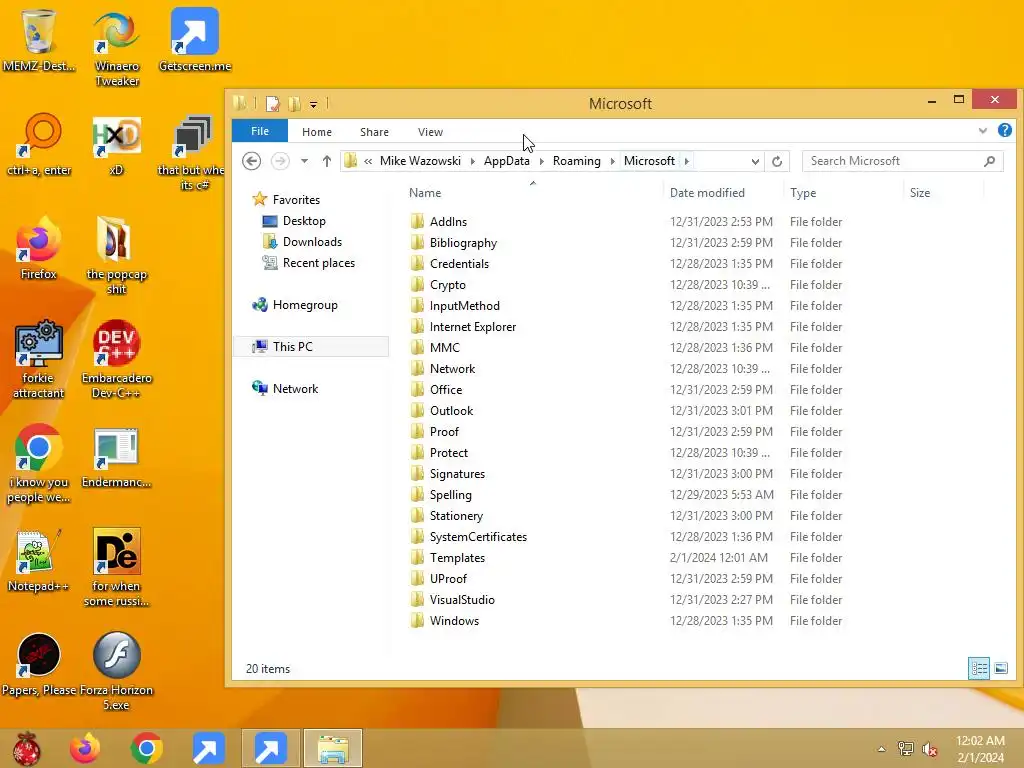Sort by the Type column header
This screenshot has height=768, width=1024.
point(844,193)
